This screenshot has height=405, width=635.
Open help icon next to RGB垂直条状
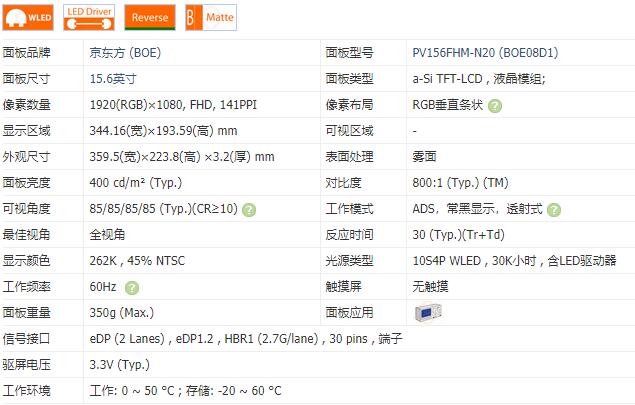click(495, 106)
